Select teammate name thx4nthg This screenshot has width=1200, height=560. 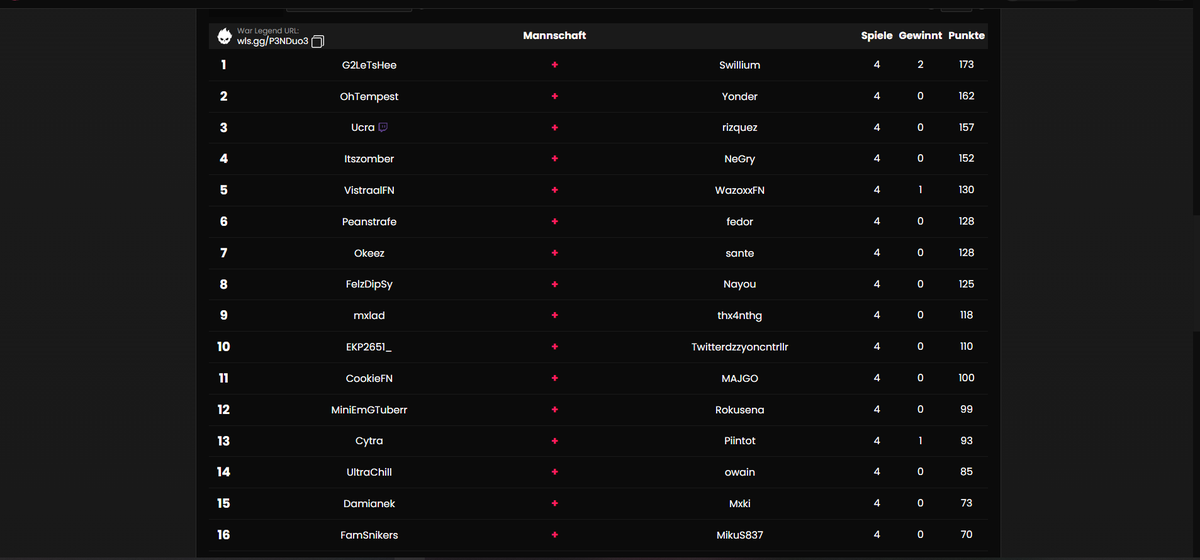click(740, 316)
